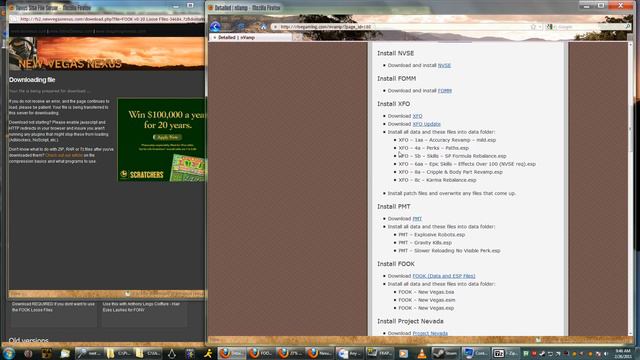Click the 'Install FOOK' heading
Viewport: 640px width, 360px height.
396,264
